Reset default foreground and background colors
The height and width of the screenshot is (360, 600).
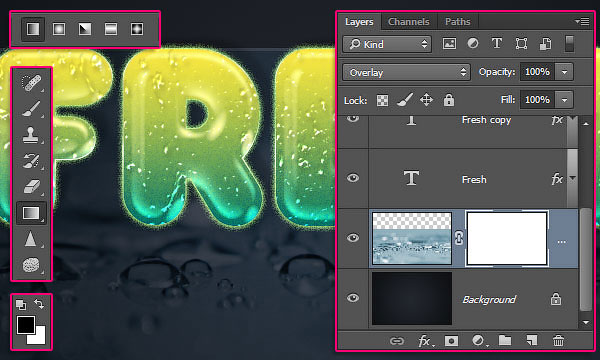(x=21, y=305)
